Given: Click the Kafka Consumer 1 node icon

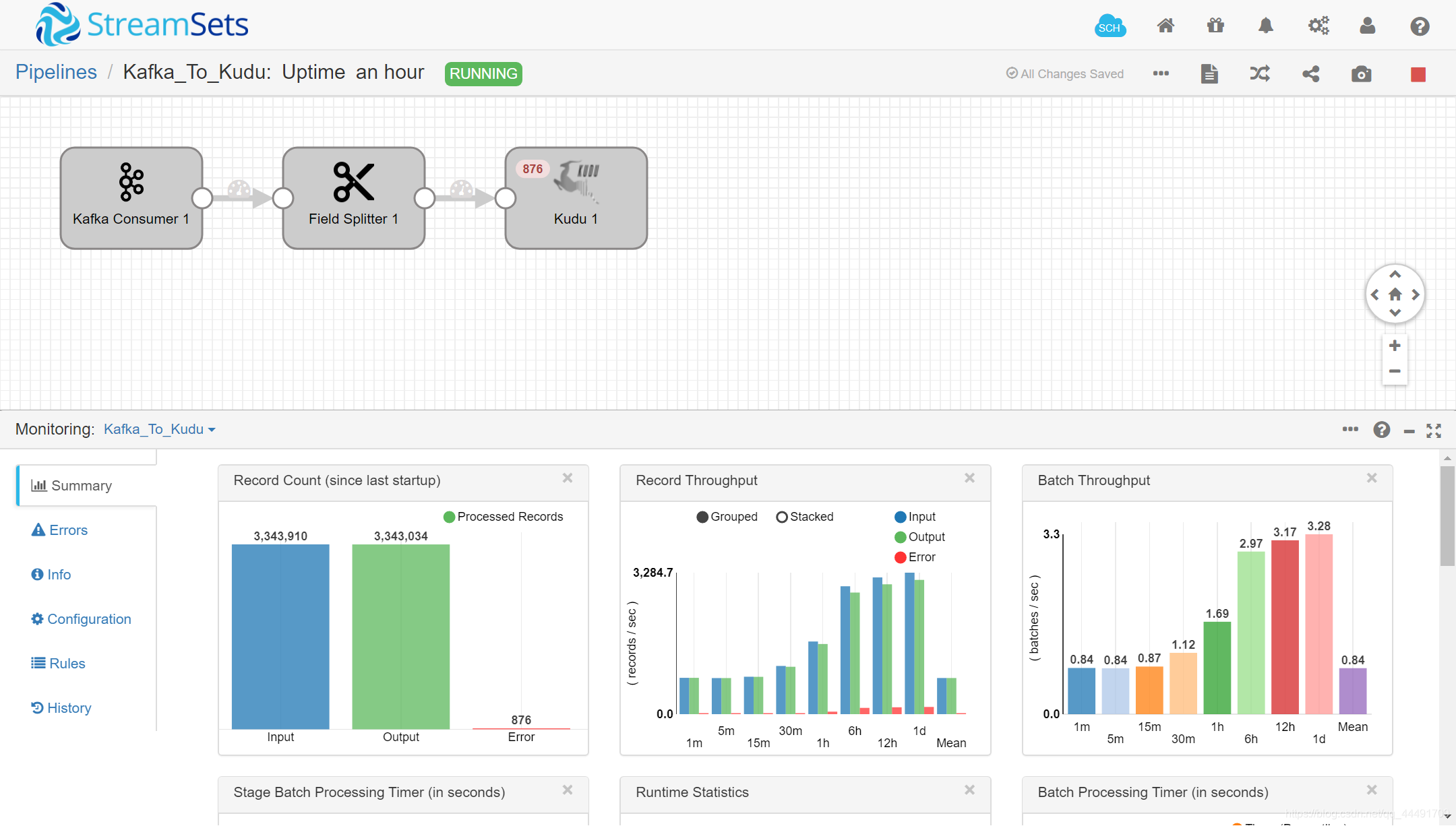Looking at the screenshot, I should click(x=131, y=181).
